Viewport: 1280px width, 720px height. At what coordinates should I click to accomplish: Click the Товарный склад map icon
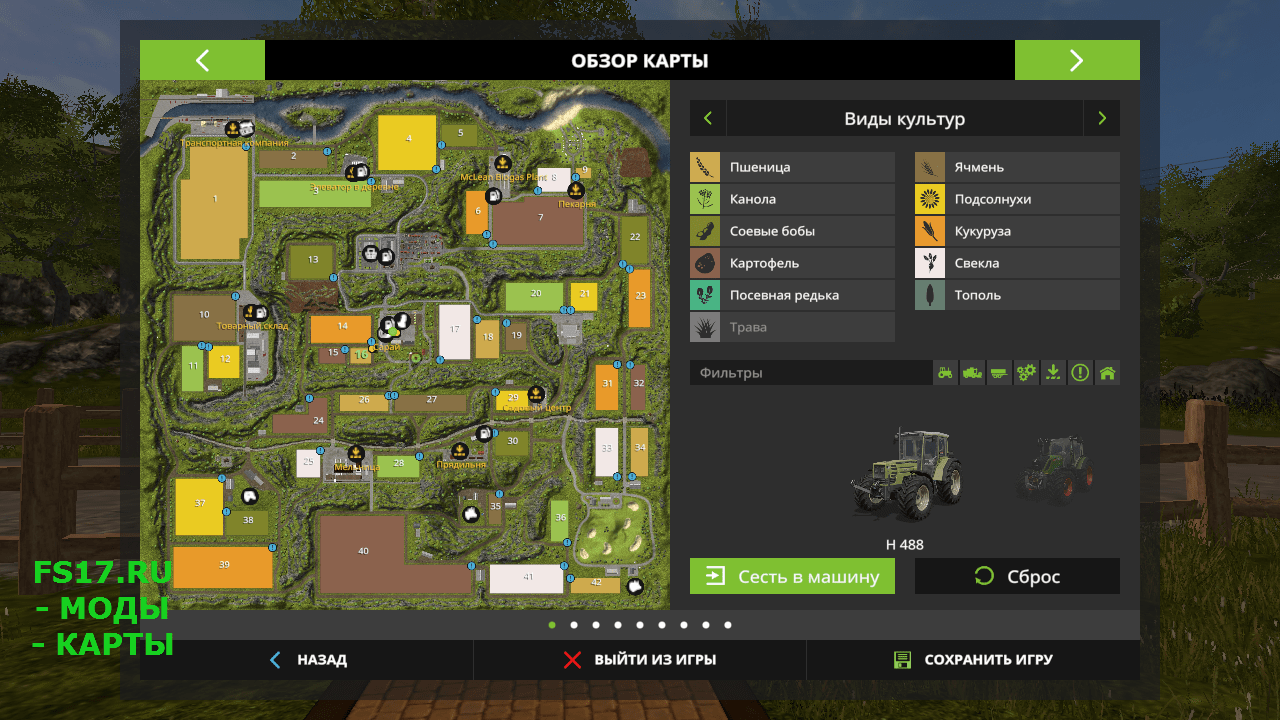click(x=250, y=312)
